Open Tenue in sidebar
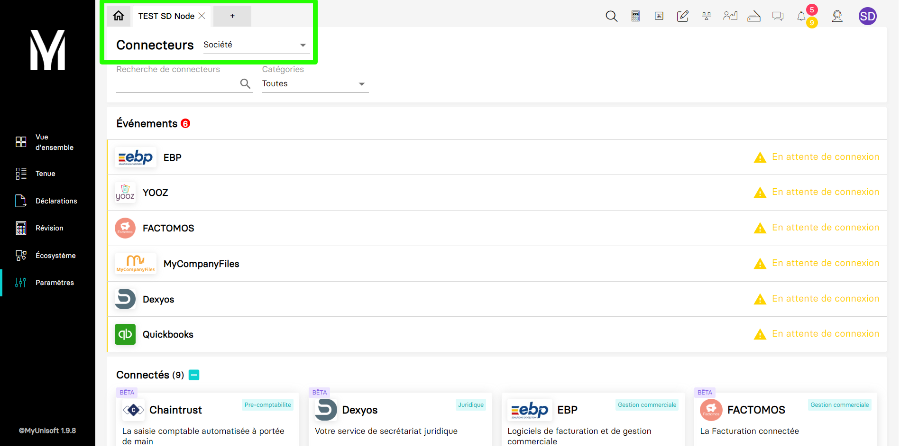 (x=36, y=173)
